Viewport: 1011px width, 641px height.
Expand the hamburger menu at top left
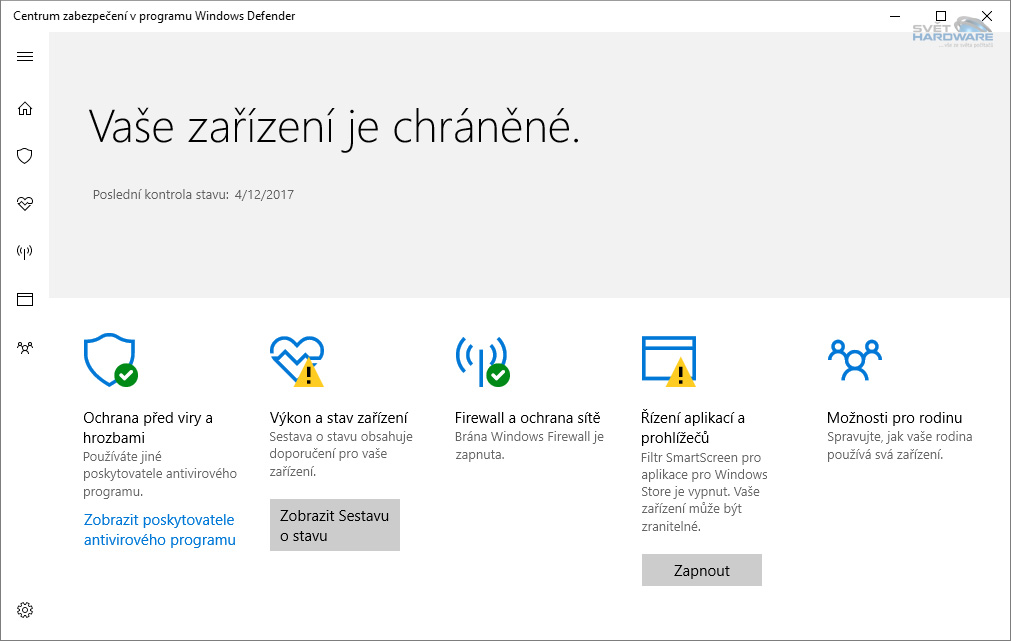(x=24, y=57)
